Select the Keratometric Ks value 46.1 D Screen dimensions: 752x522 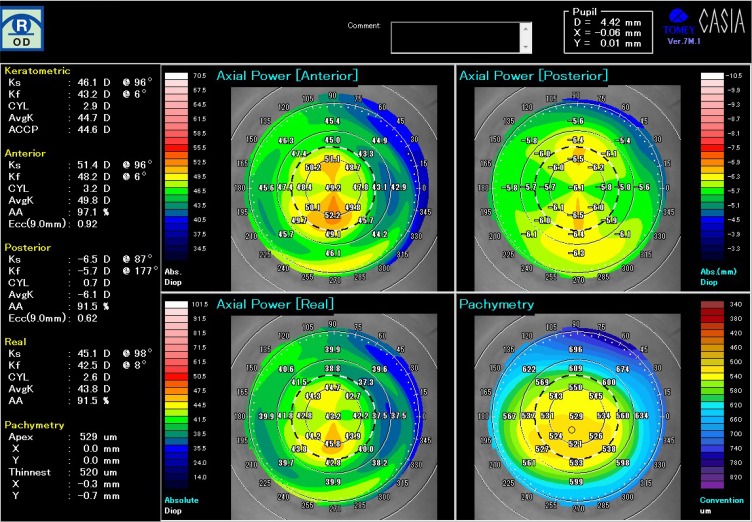(x=94, y=83)
